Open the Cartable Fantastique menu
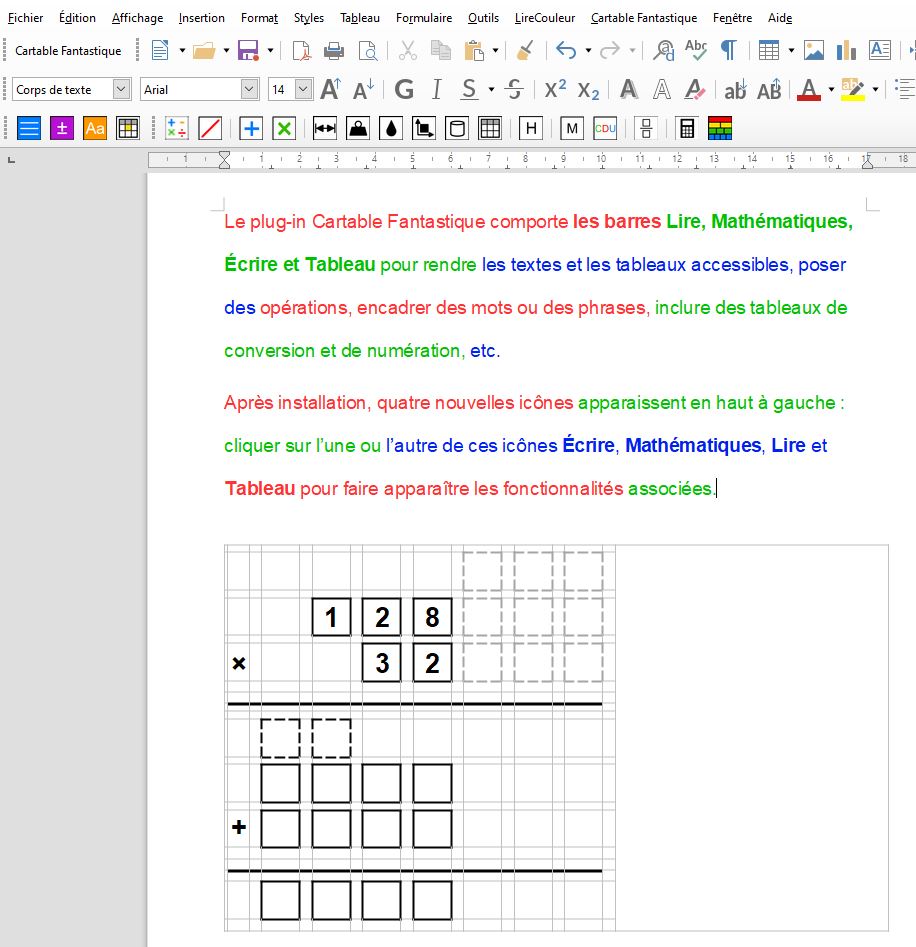The height and width of the screenshot is (947, 916). tap(644, 18)
